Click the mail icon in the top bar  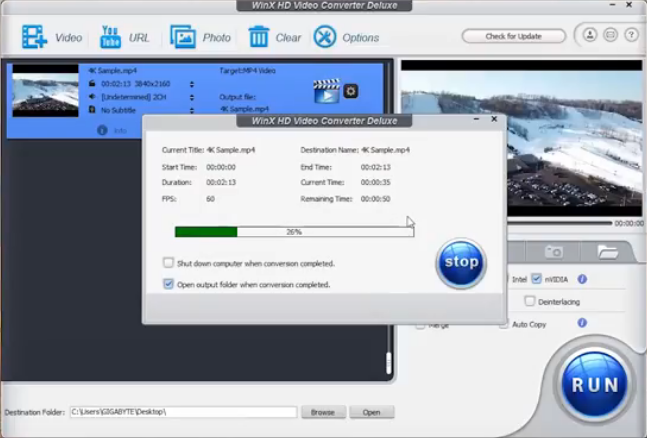click(610, 35)
